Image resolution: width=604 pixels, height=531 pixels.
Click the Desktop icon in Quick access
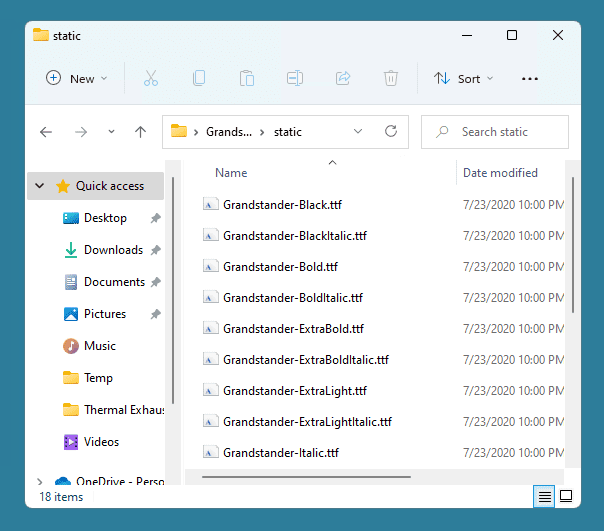click(x=71, y=218)
